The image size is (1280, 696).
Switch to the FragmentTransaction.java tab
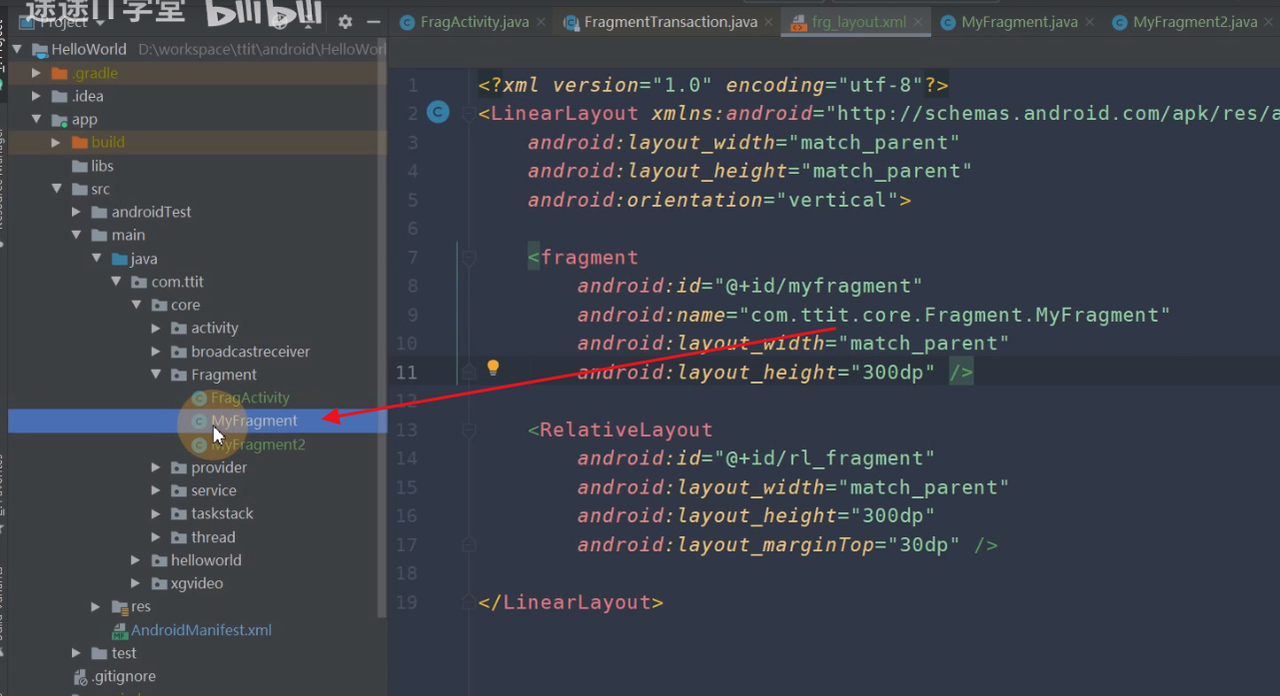(670, 22)
